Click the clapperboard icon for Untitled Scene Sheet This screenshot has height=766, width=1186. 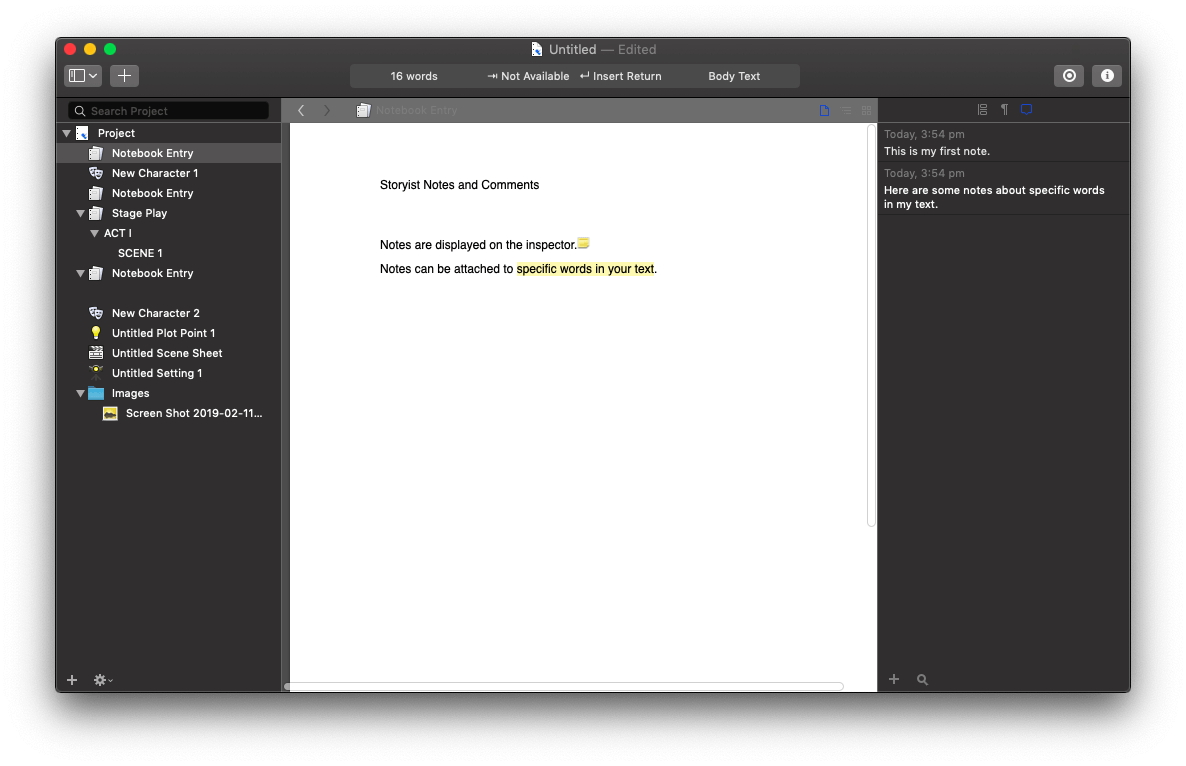(96, 353)
